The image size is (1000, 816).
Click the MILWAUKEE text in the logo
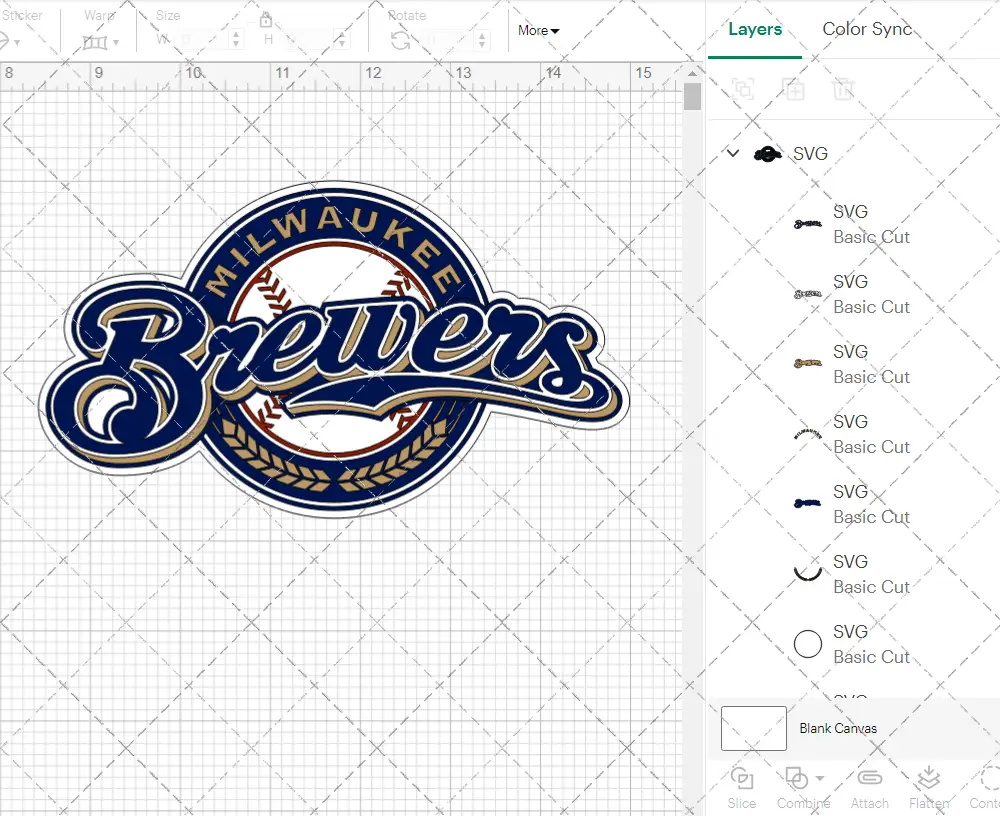pos(333,251)
